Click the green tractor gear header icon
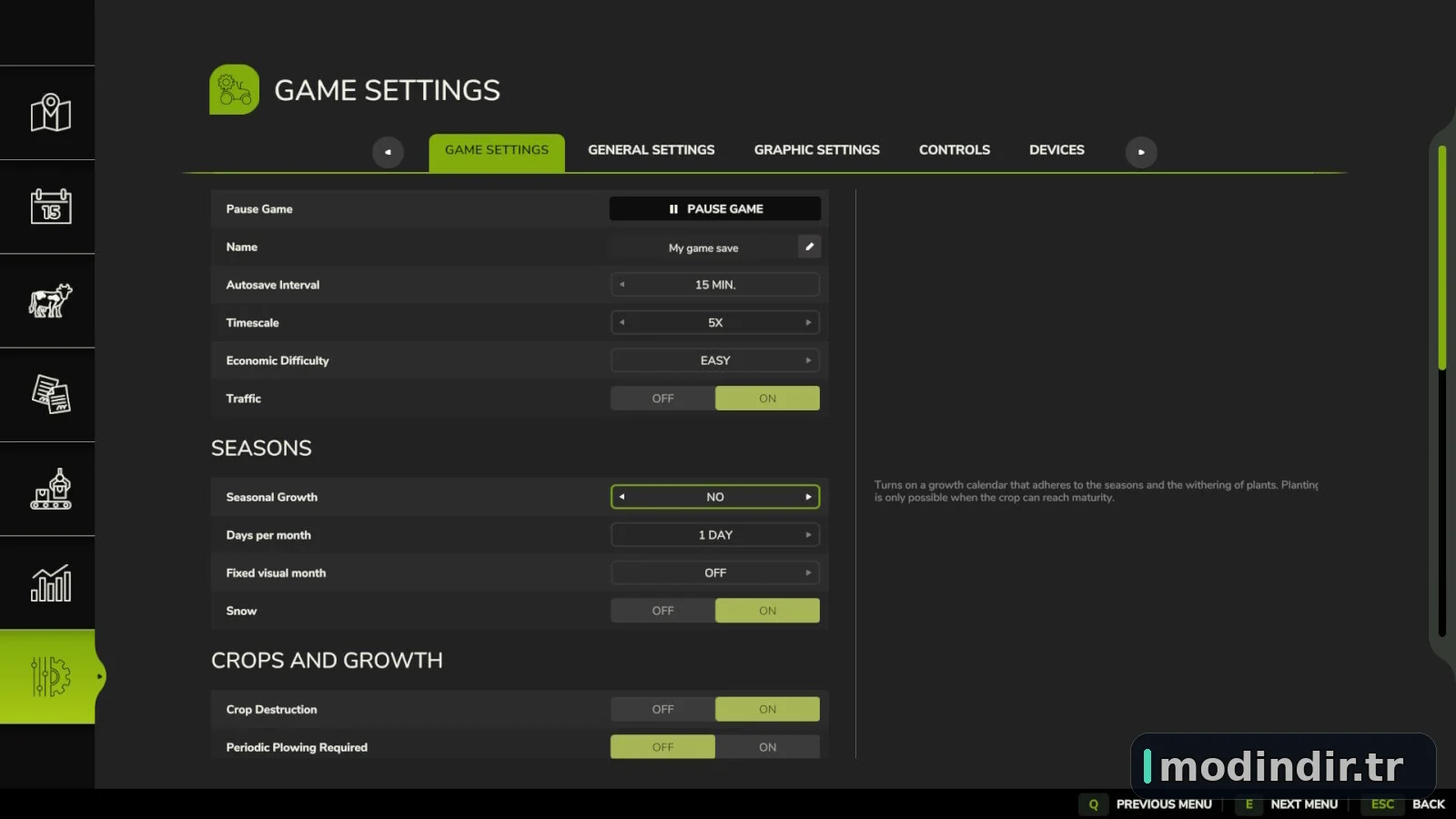 pyautogui.click(x=234, y=89)
